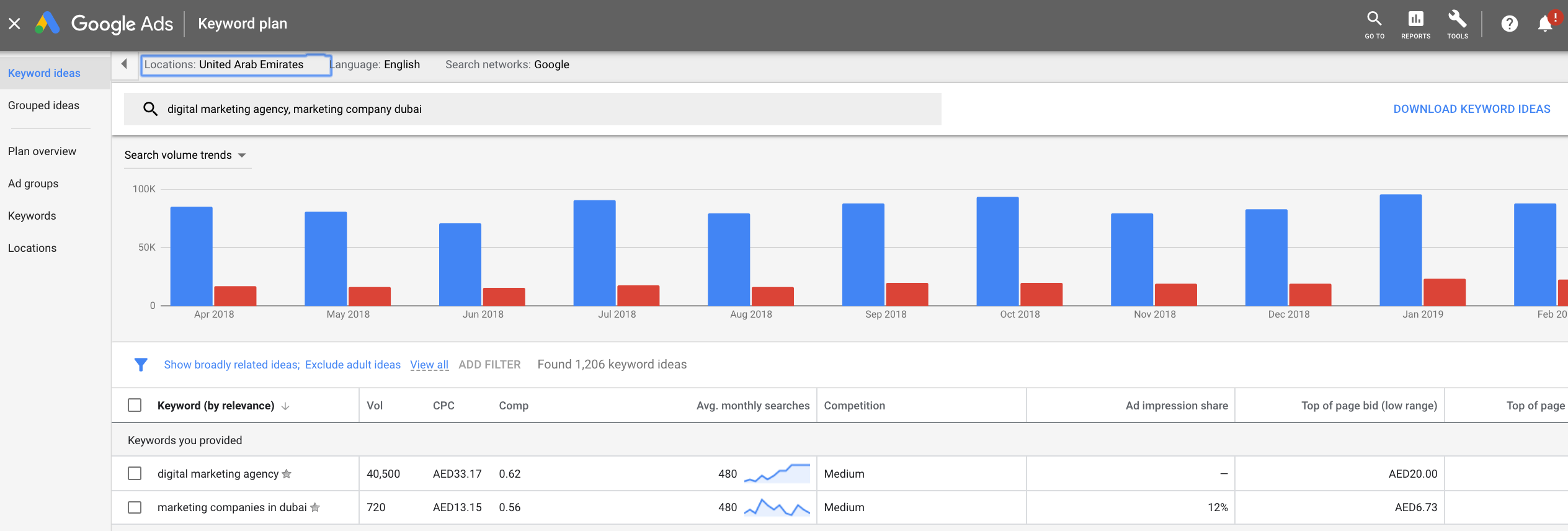Check the digital marketing agency row checkbox
The image size is (1568, 531).
pos(135,474)
